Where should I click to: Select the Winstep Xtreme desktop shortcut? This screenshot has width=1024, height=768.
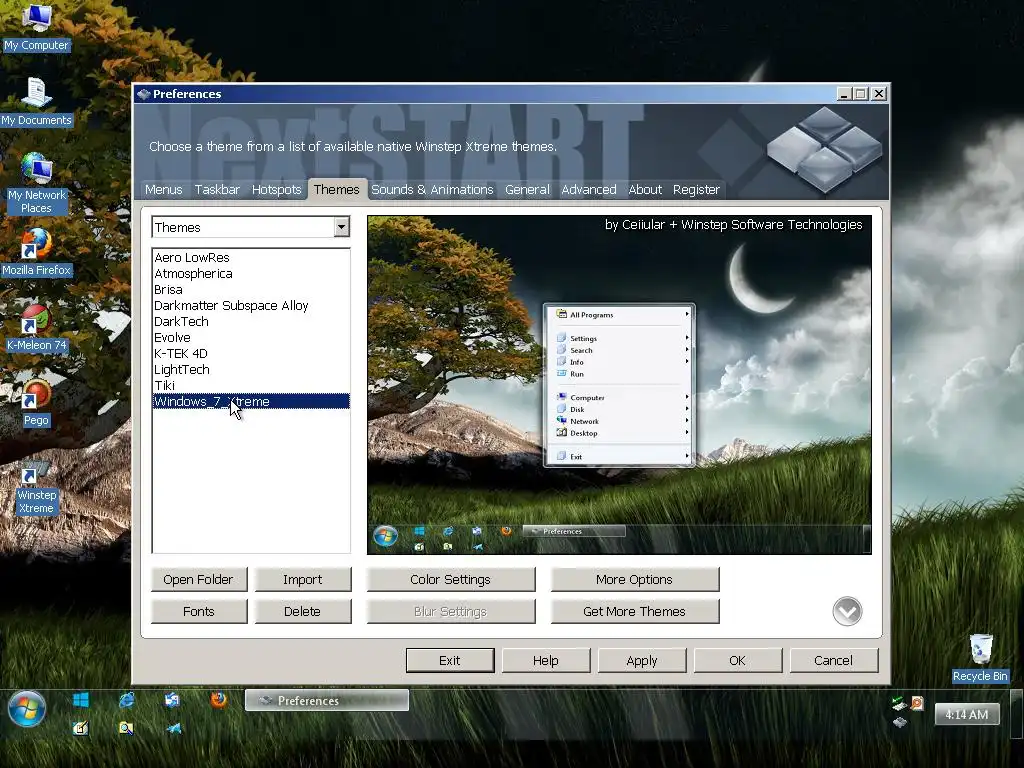pyautogui.click(x=36, y=487)
